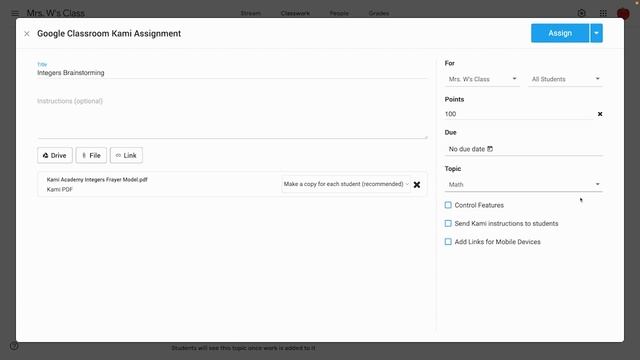Switch to the Stream tab
Viewport: 640px width, 360px height.
pos(251,13)
